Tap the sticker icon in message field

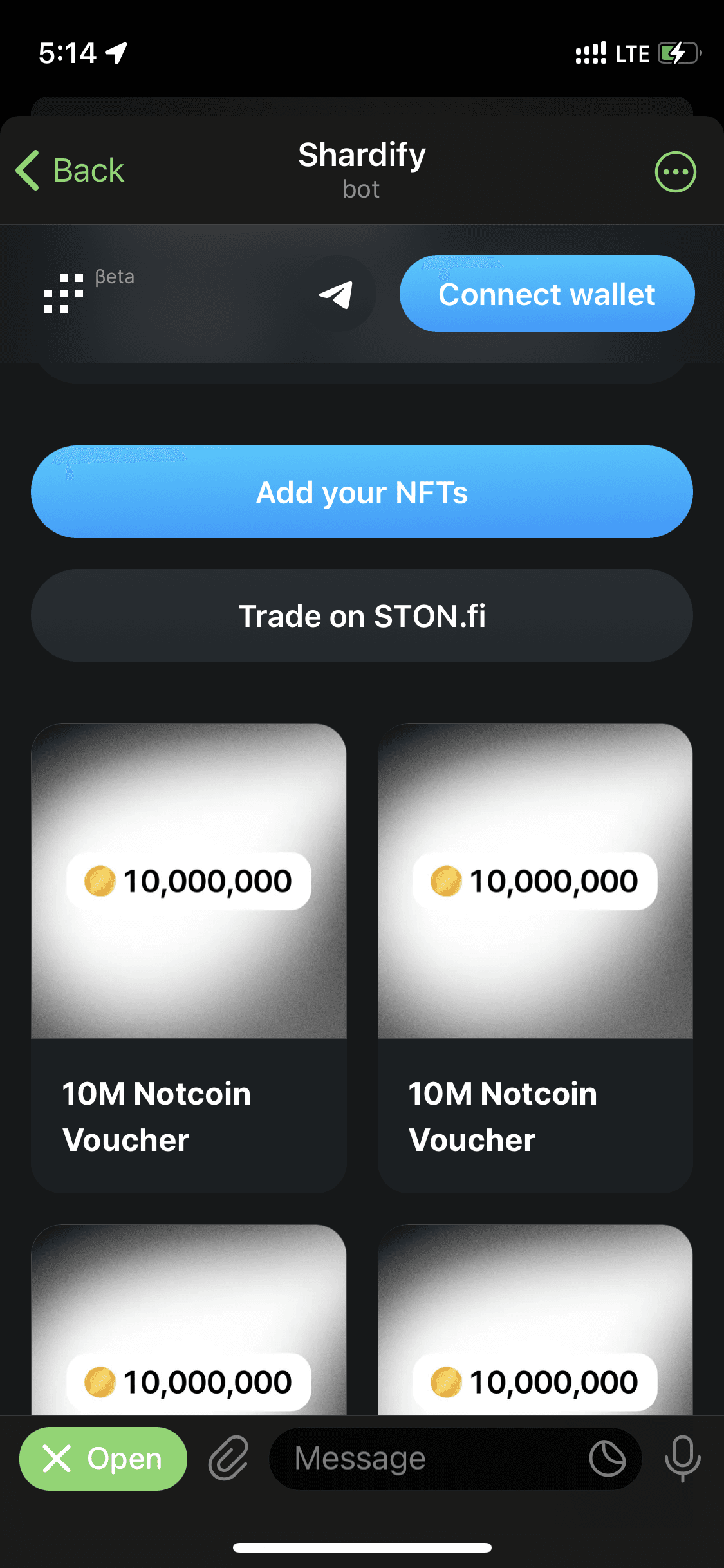(x=607, y=1458)
